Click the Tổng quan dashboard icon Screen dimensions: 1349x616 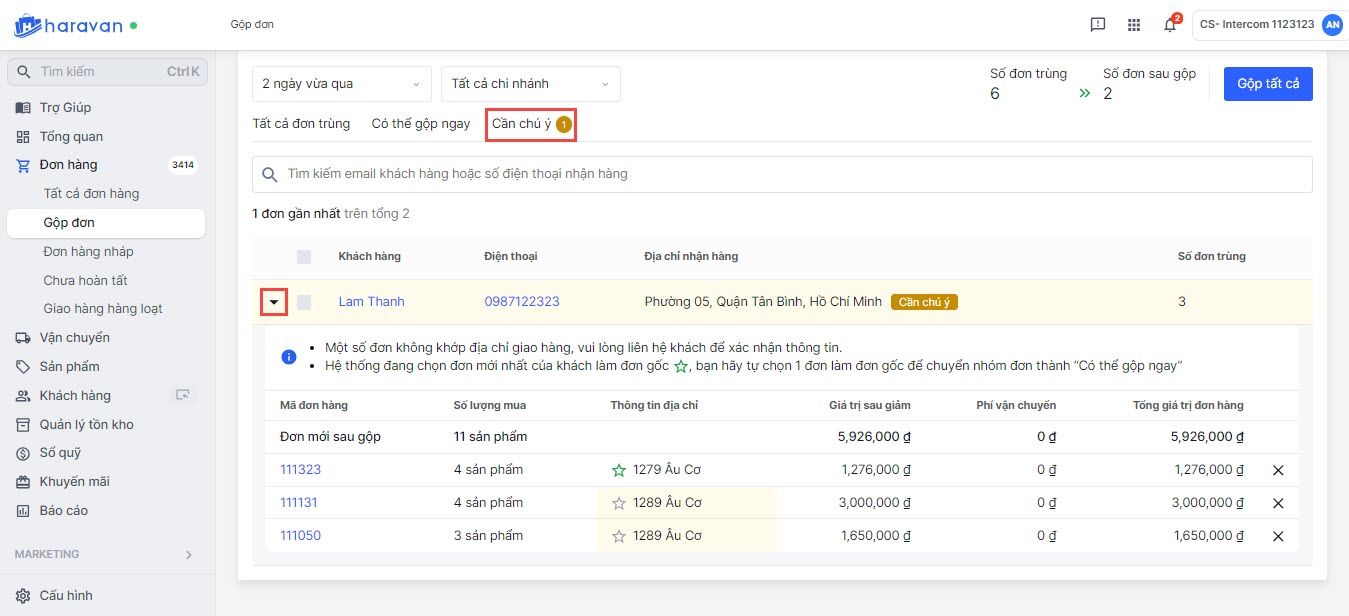point(23,137)
